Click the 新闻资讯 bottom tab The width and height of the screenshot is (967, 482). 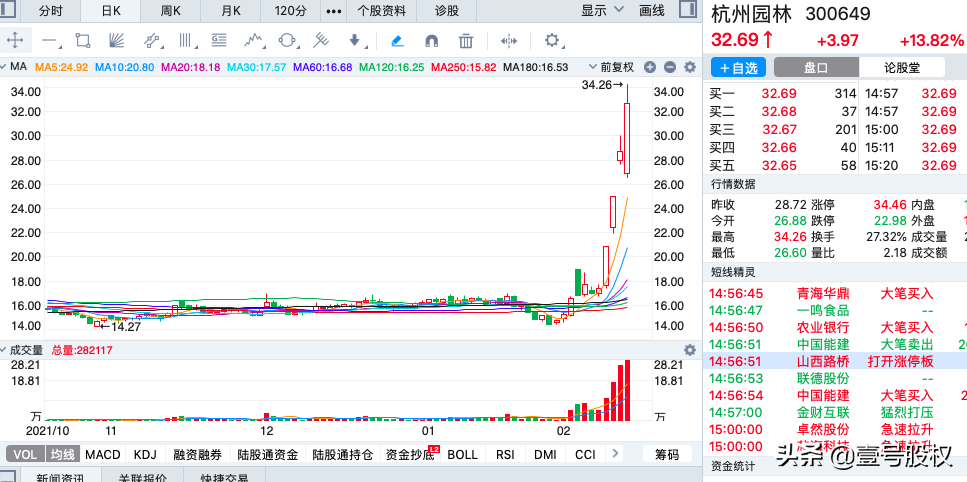(60, 477)
